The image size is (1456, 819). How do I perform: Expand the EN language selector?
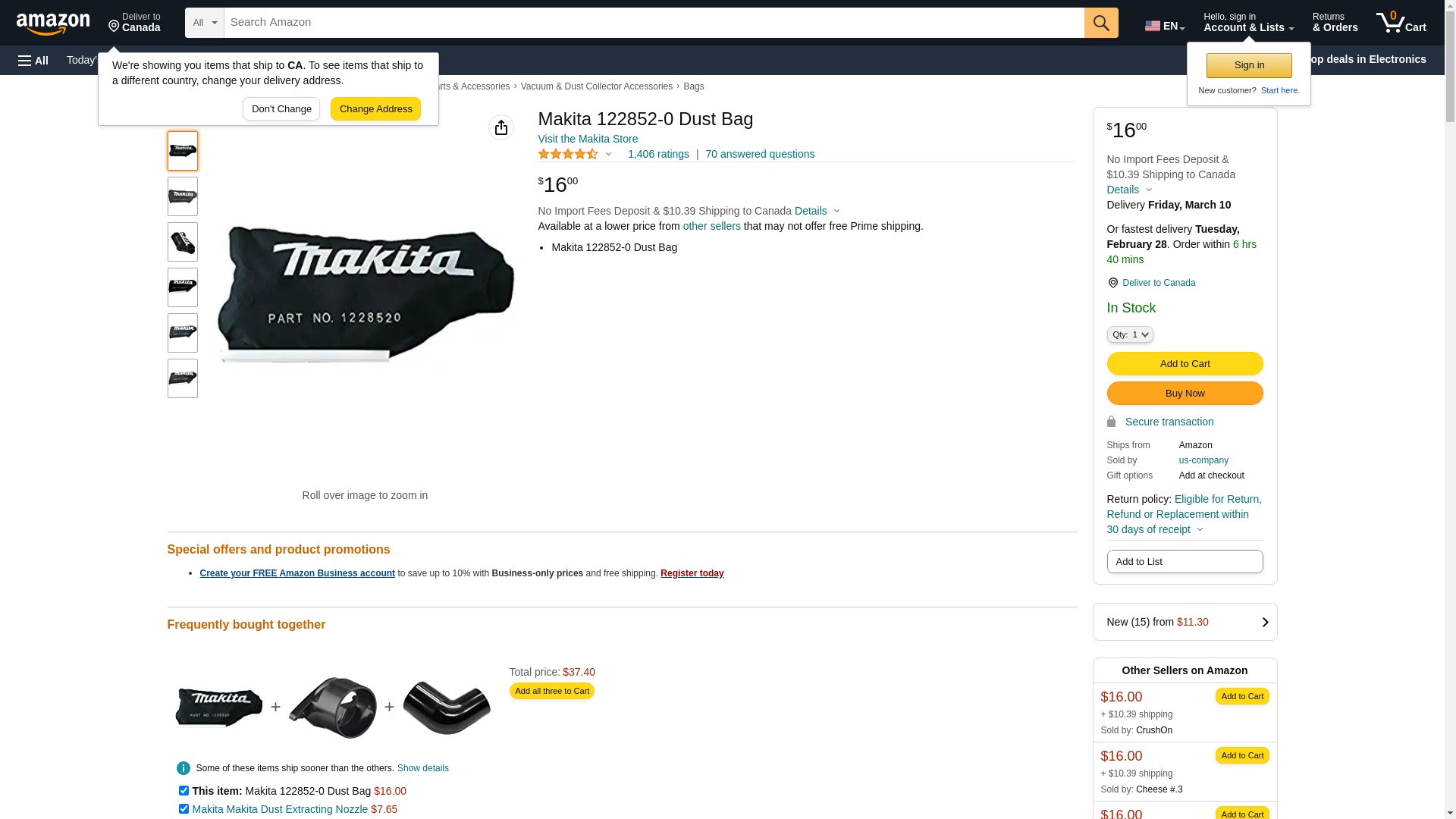(1165, 26)
